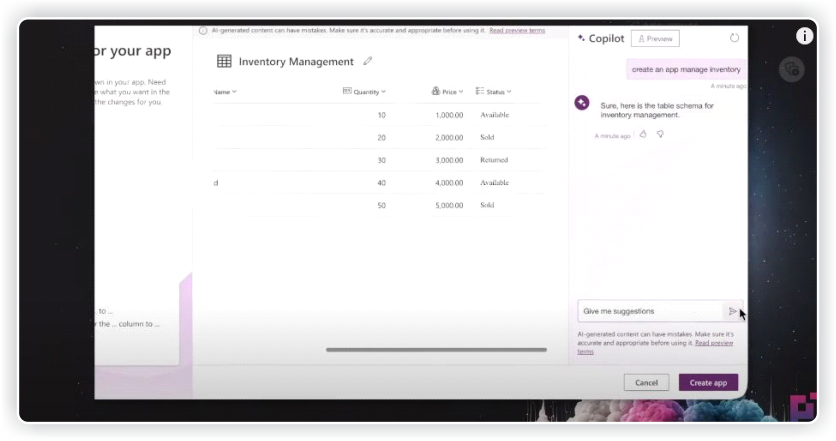This screenshot has height=441, width=836.
Task: Open the Quantity column dropdown
Action: [x=383, y=92]
